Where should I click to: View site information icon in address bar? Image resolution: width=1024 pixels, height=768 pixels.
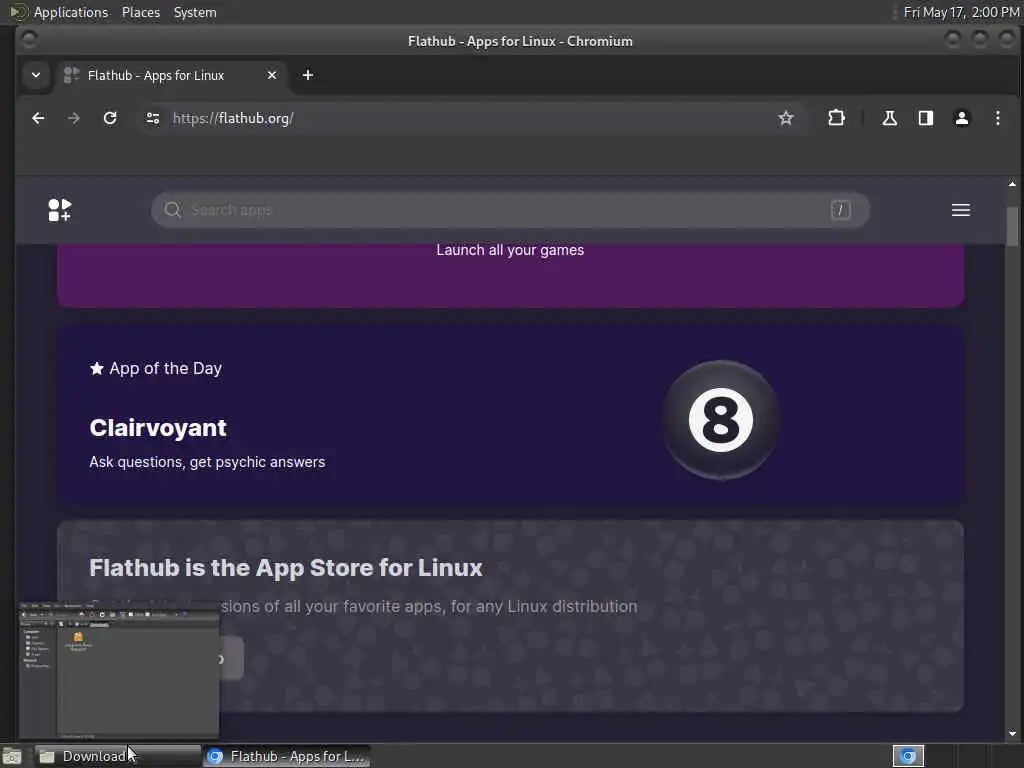coord(153,118)
